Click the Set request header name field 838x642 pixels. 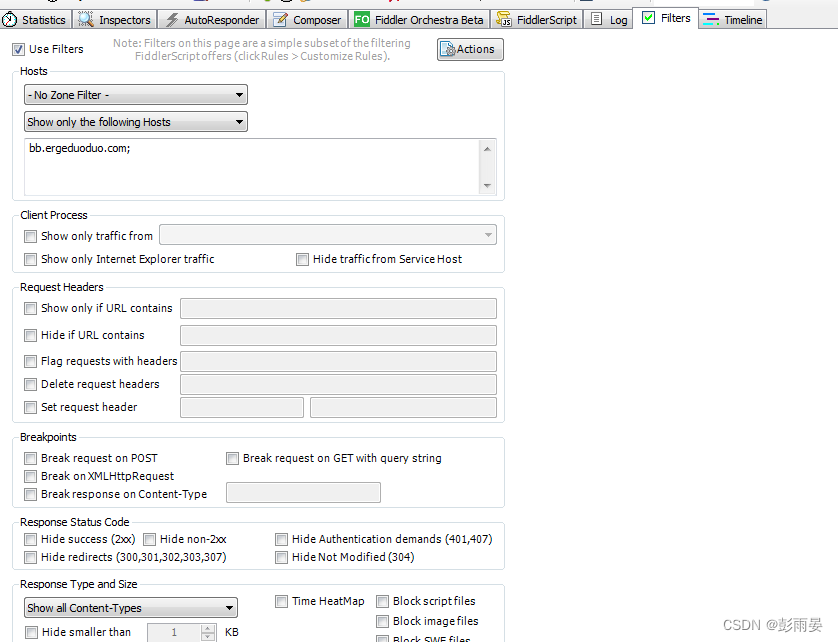point(242,407)
